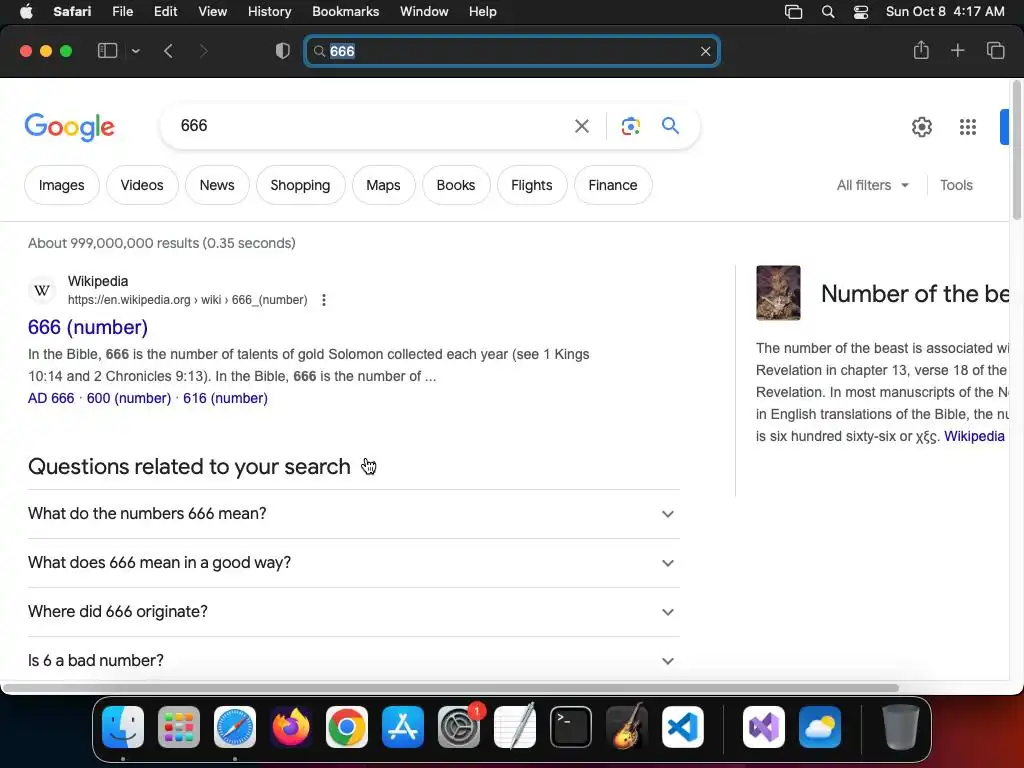Click the horizontal page scrollbar
The height and width of the screenshot is (768, 1024).
tap(451, 688)
